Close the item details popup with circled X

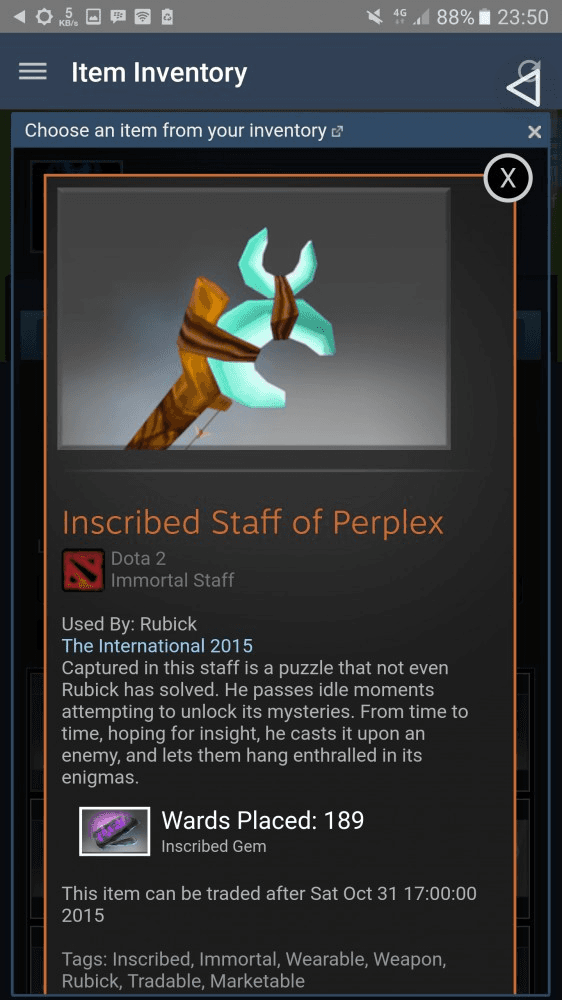coord(508,178)
